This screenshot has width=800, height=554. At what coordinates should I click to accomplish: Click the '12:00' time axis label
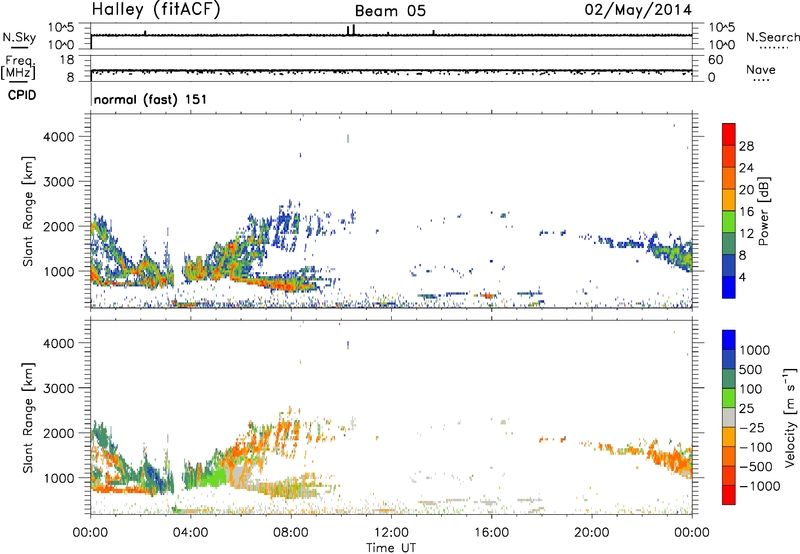point(391,533)
